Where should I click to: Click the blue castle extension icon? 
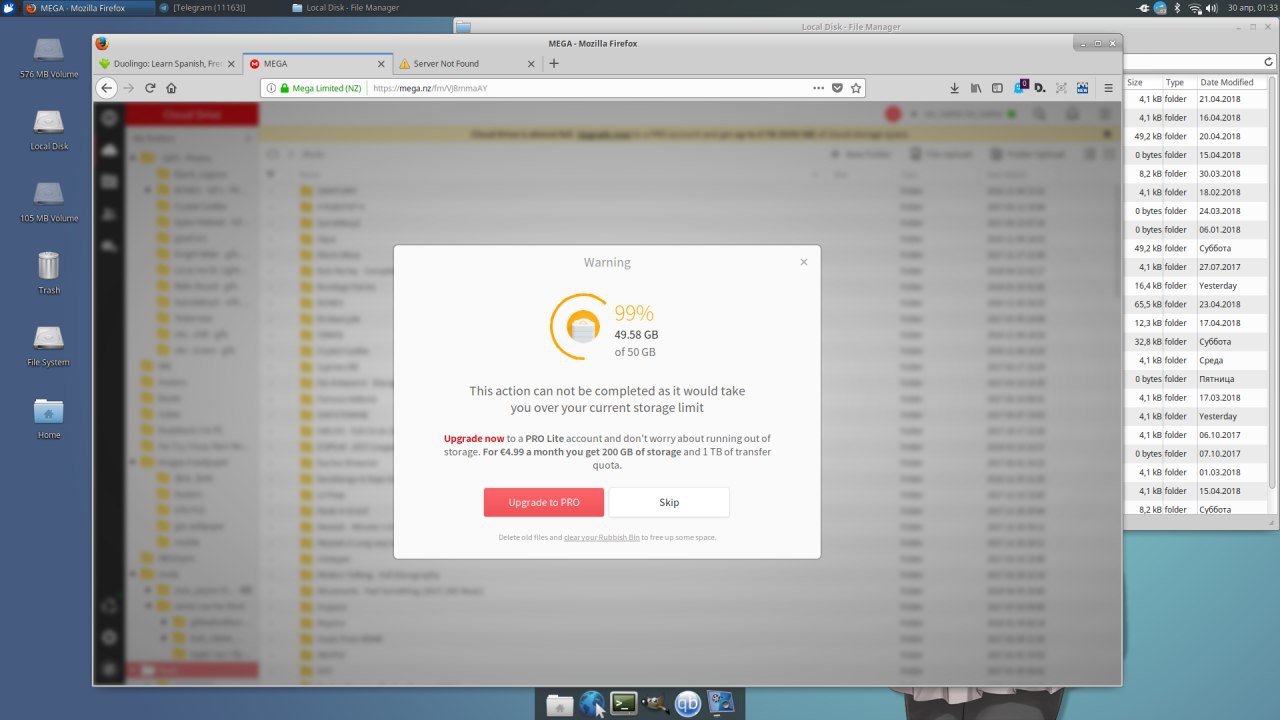pos(1083,88)
